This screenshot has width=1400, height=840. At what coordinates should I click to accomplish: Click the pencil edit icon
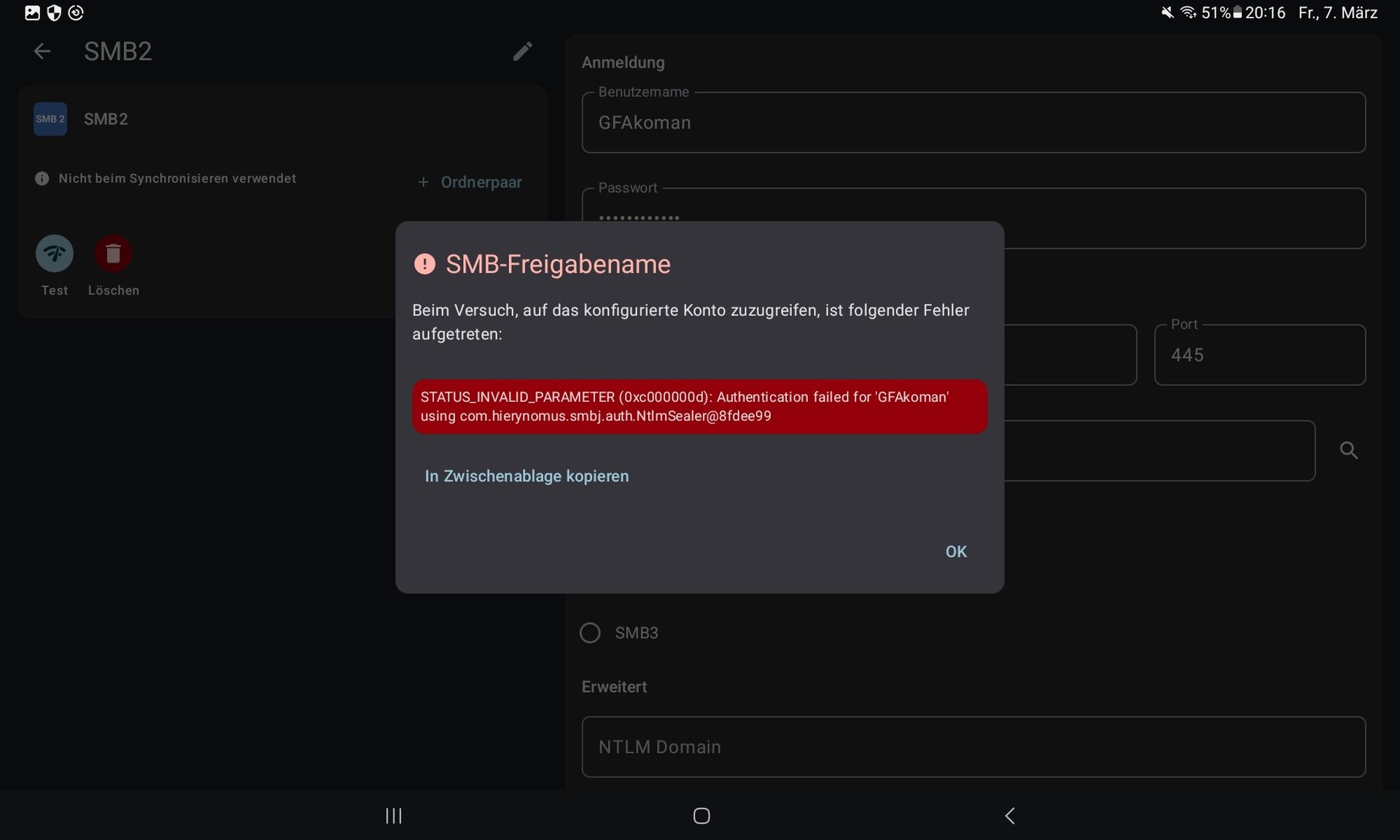[522, 51]
